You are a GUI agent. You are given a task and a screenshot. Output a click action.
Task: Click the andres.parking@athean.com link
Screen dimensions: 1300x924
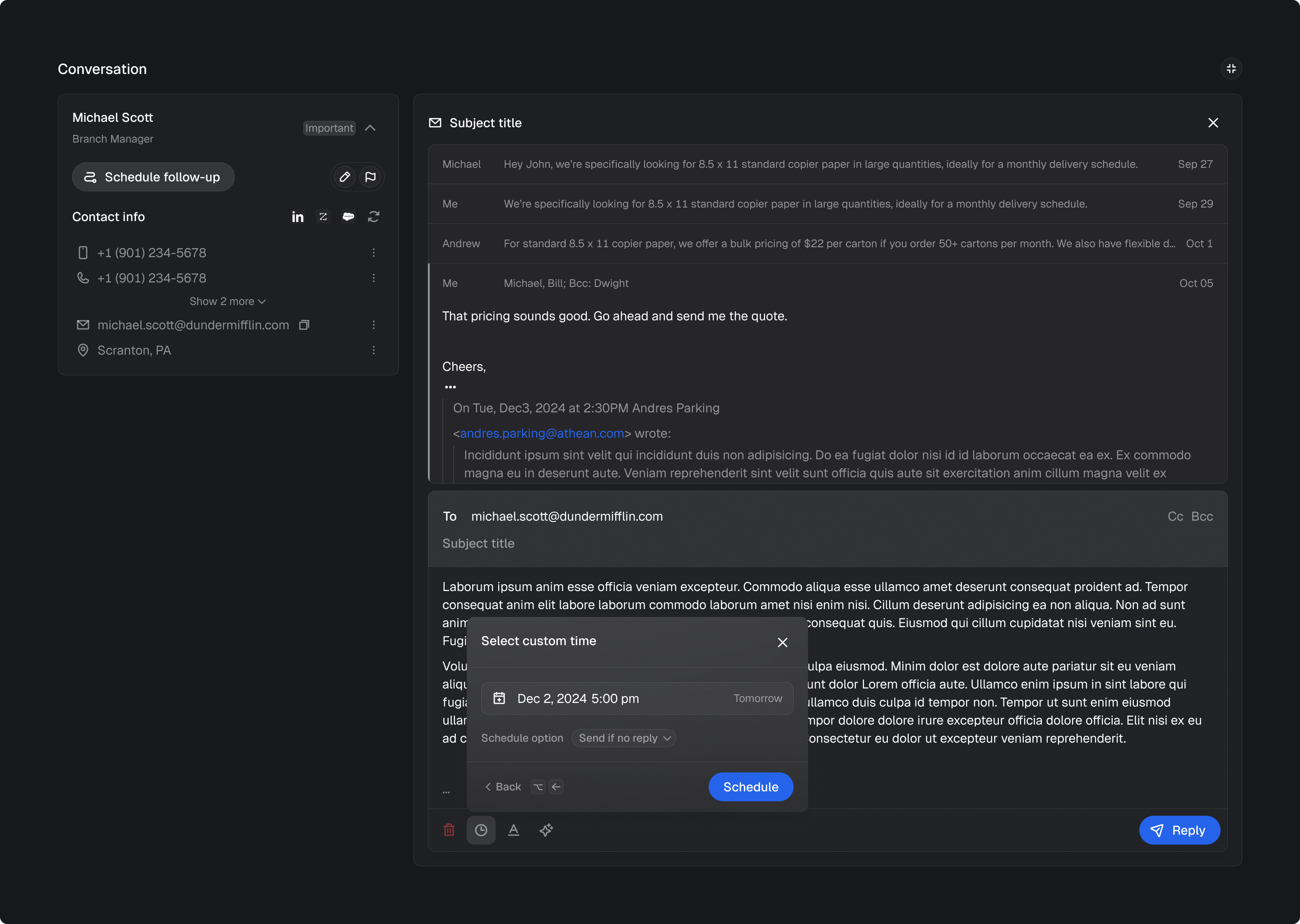(x=542, y=434)
